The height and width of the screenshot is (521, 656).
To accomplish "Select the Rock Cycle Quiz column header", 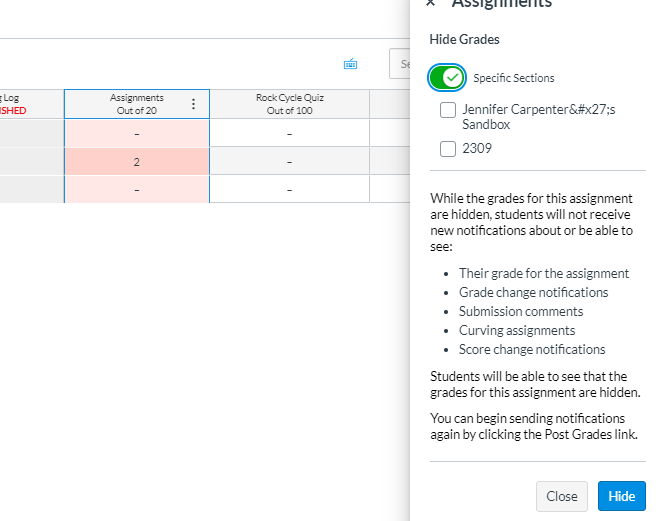I will pyautogui.click(x=289, y=104).
